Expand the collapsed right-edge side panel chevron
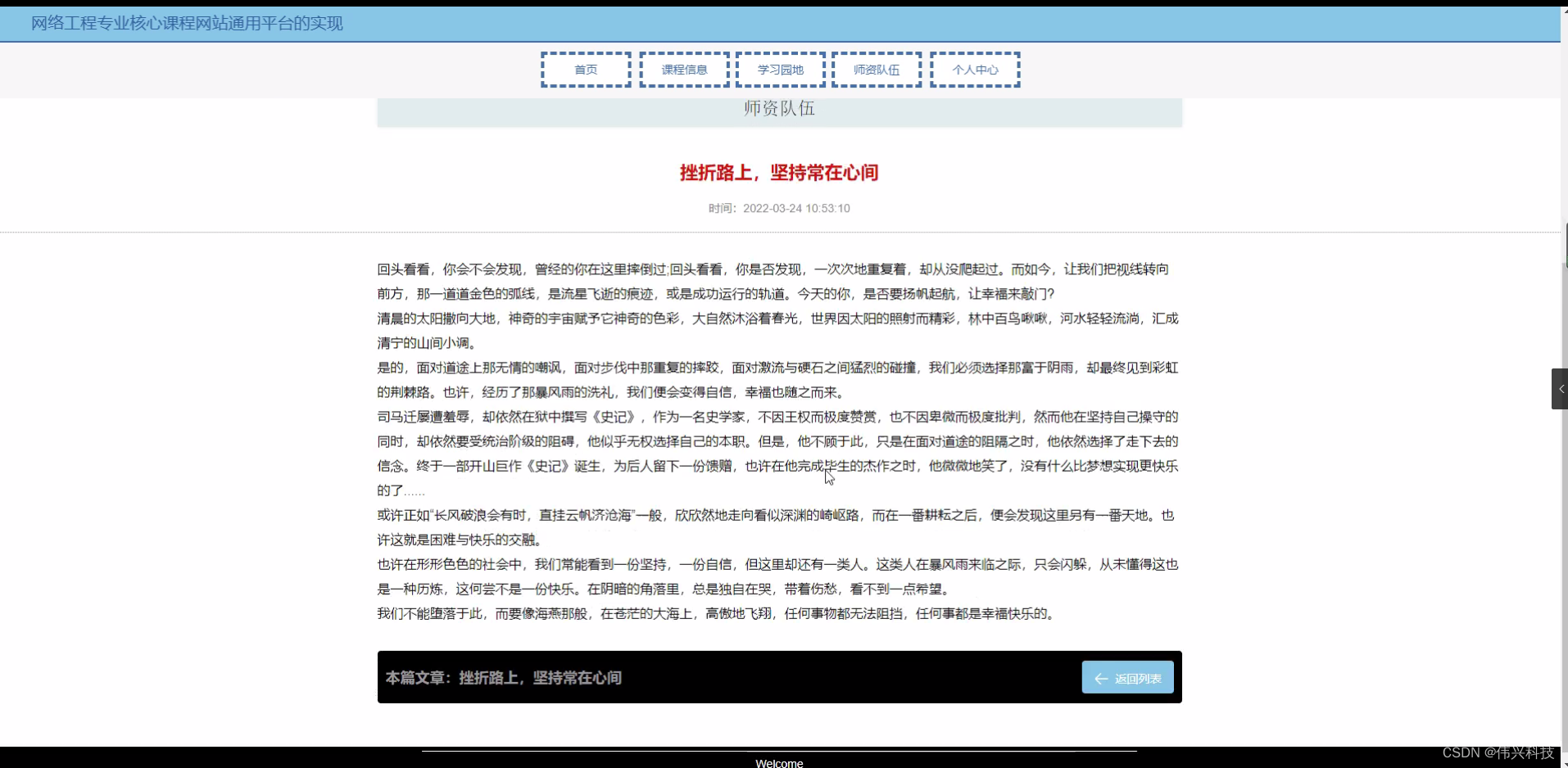1568x768 pixels. coord(1561,388)
